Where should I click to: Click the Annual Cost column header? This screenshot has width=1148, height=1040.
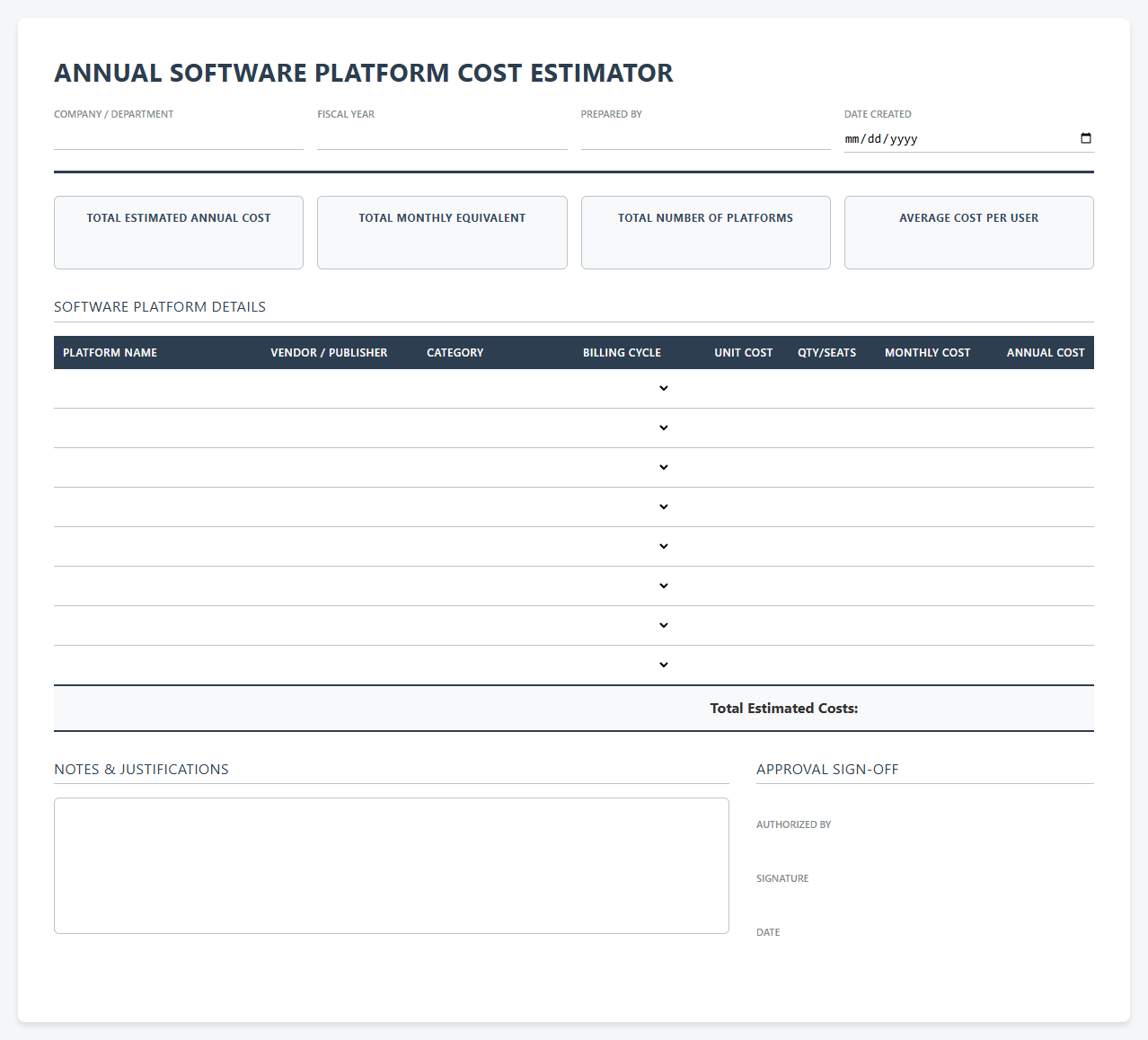click(1046, 353)
